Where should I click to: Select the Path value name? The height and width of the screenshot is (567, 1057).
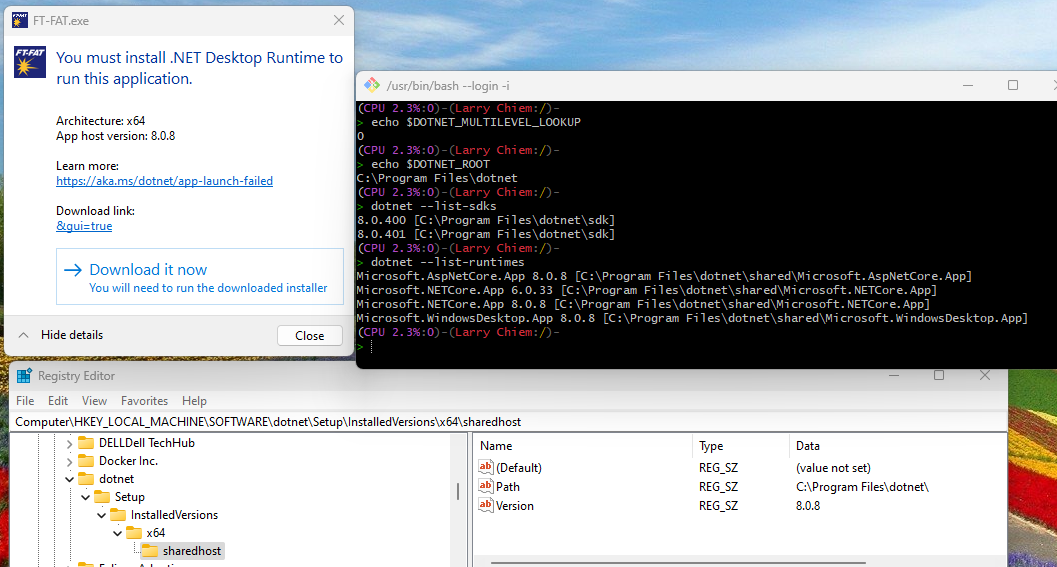pos(508,486)
